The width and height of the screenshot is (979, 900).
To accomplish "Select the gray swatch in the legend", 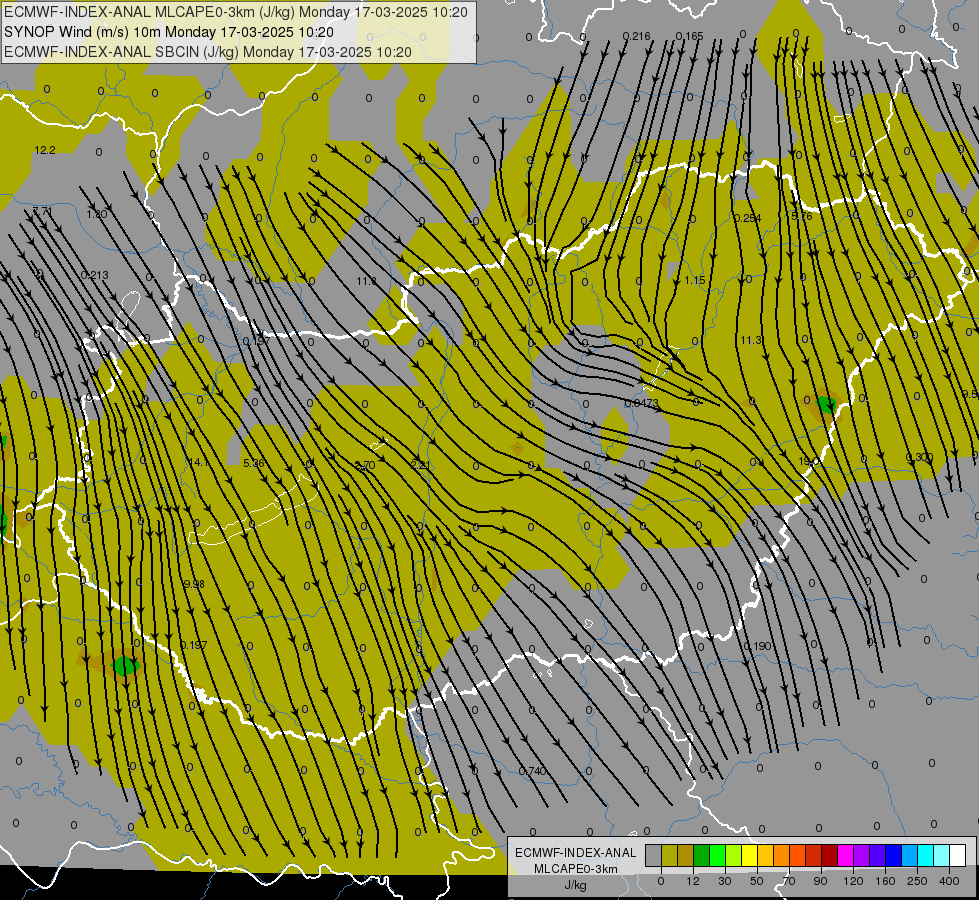I will 653,855.
